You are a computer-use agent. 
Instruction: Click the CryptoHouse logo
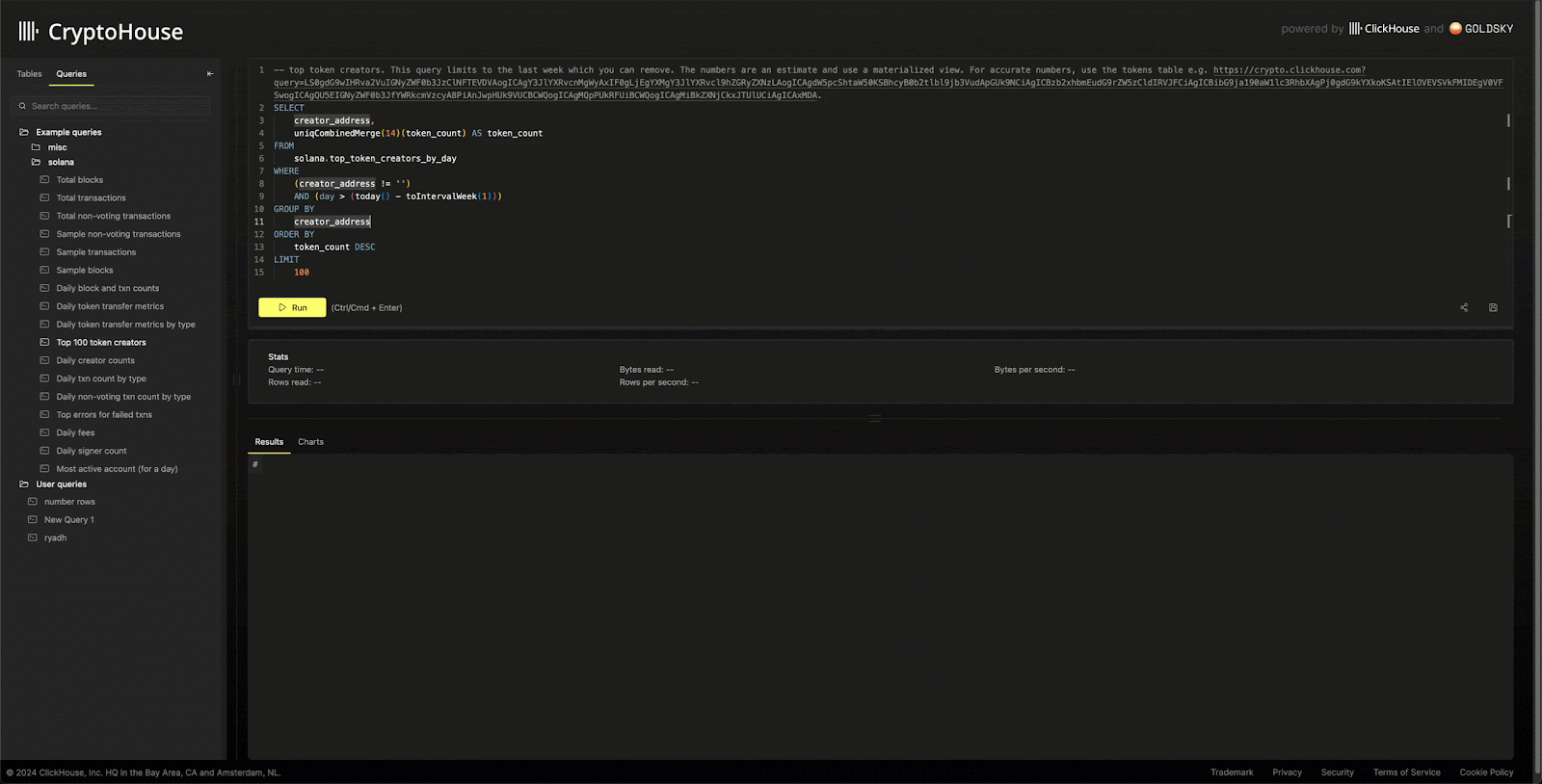click(101, 32)
